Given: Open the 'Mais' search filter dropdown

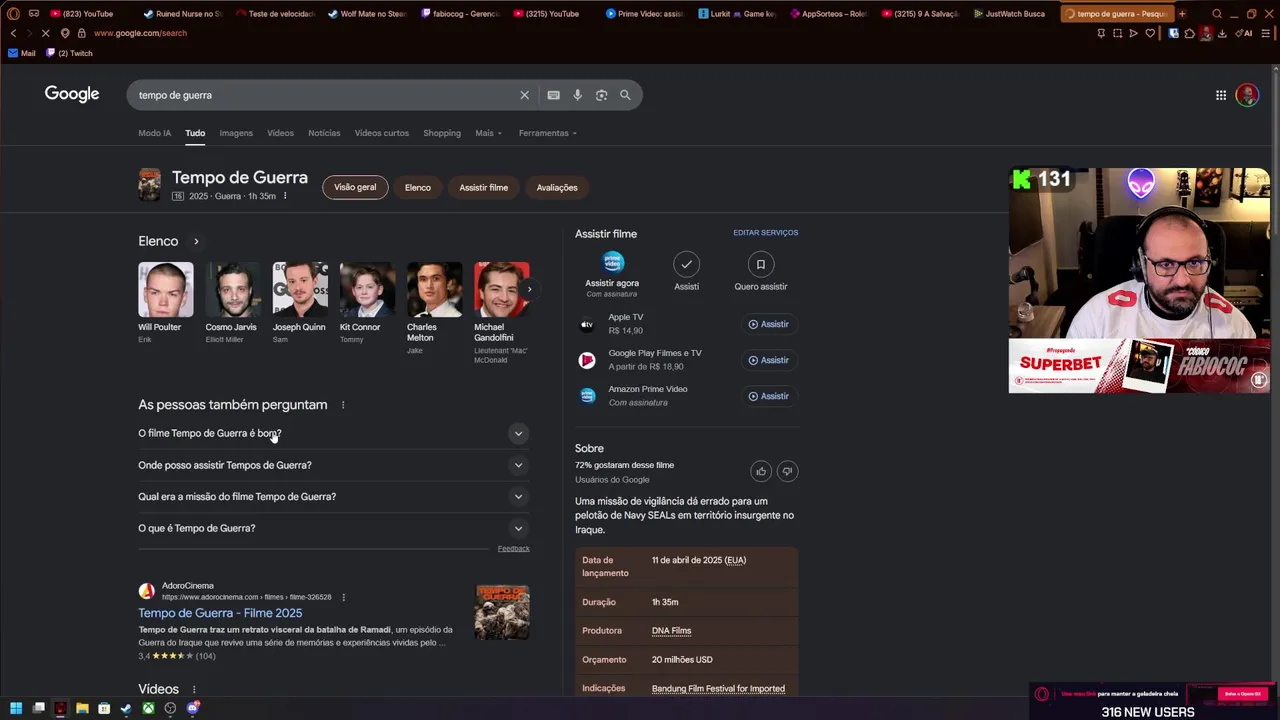Looking at the screenshot, I should 489,133.
